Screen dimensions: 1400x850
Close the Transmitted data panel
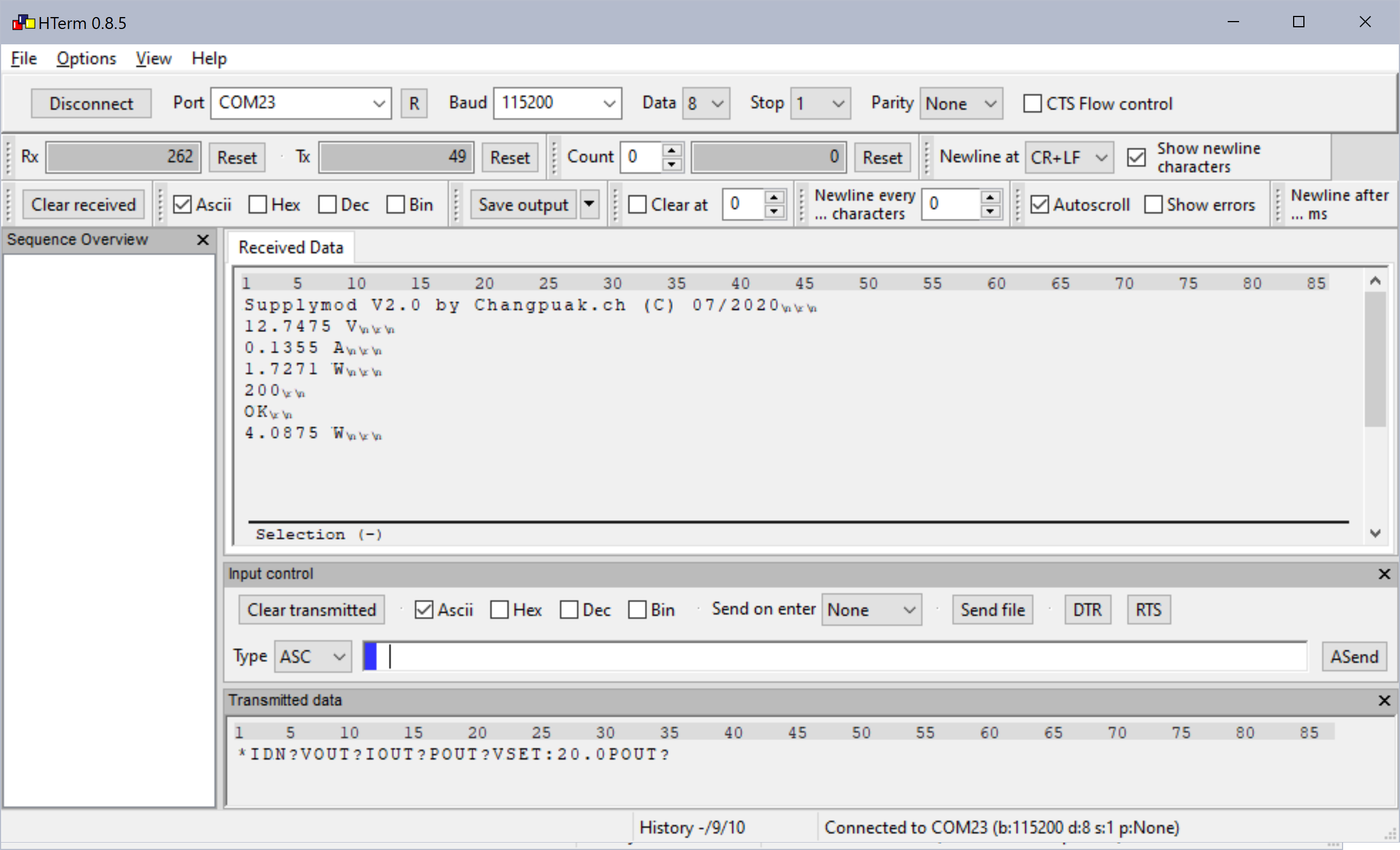point(1384,700)
